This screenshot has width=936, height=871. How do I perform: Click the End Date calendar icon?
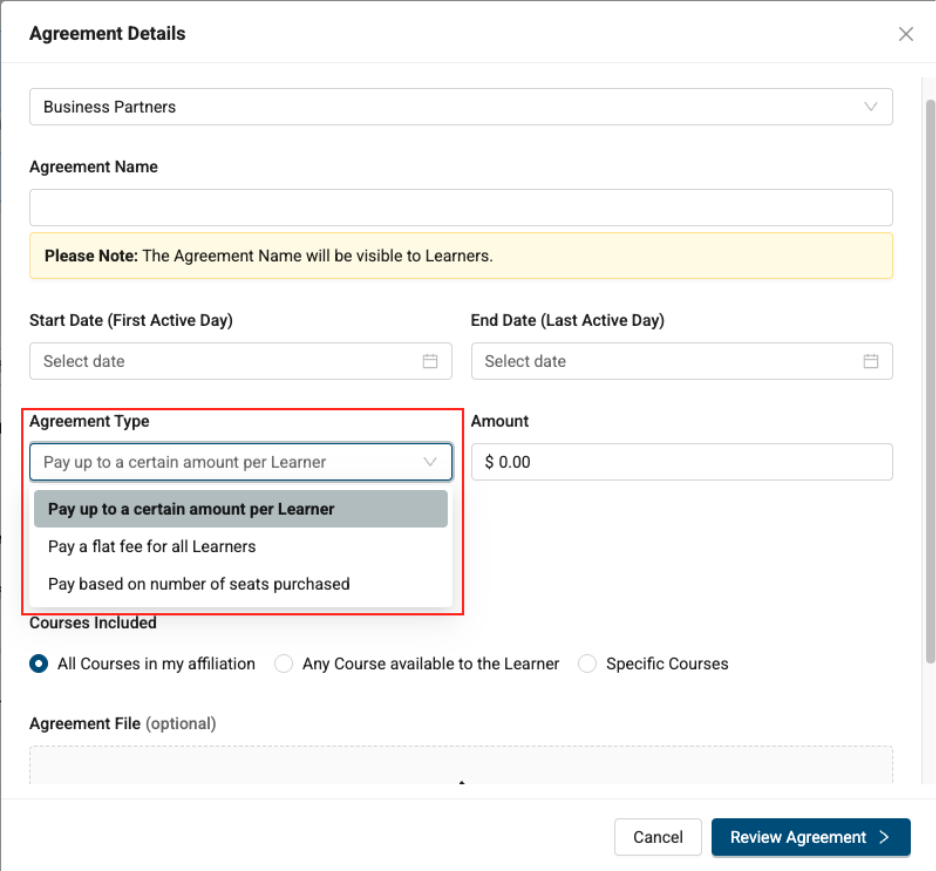click(870, 361)
